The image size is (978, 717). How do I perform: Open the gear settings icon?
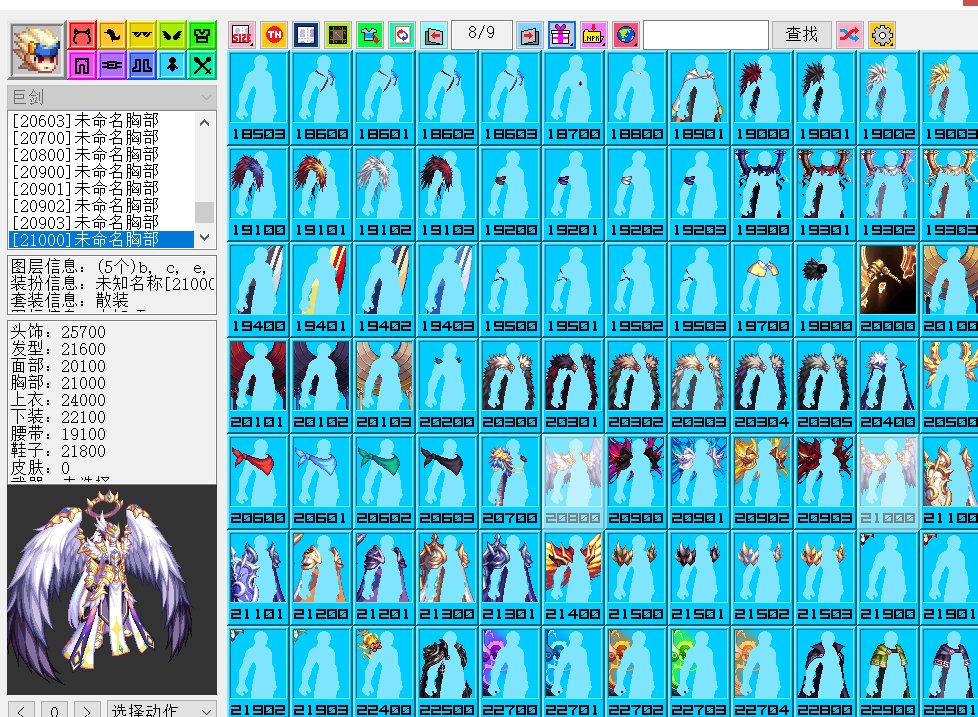(x=882, y=35)
